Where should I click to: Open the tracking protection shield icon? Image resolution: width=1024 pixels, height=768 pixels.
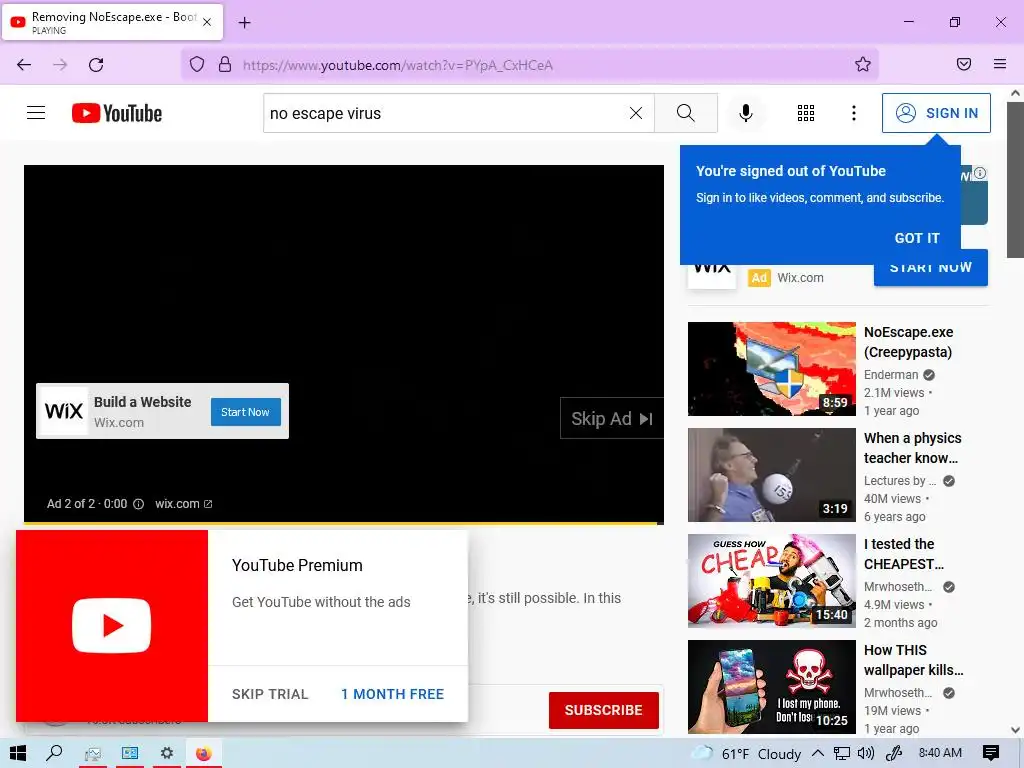(x=197, y=65)
